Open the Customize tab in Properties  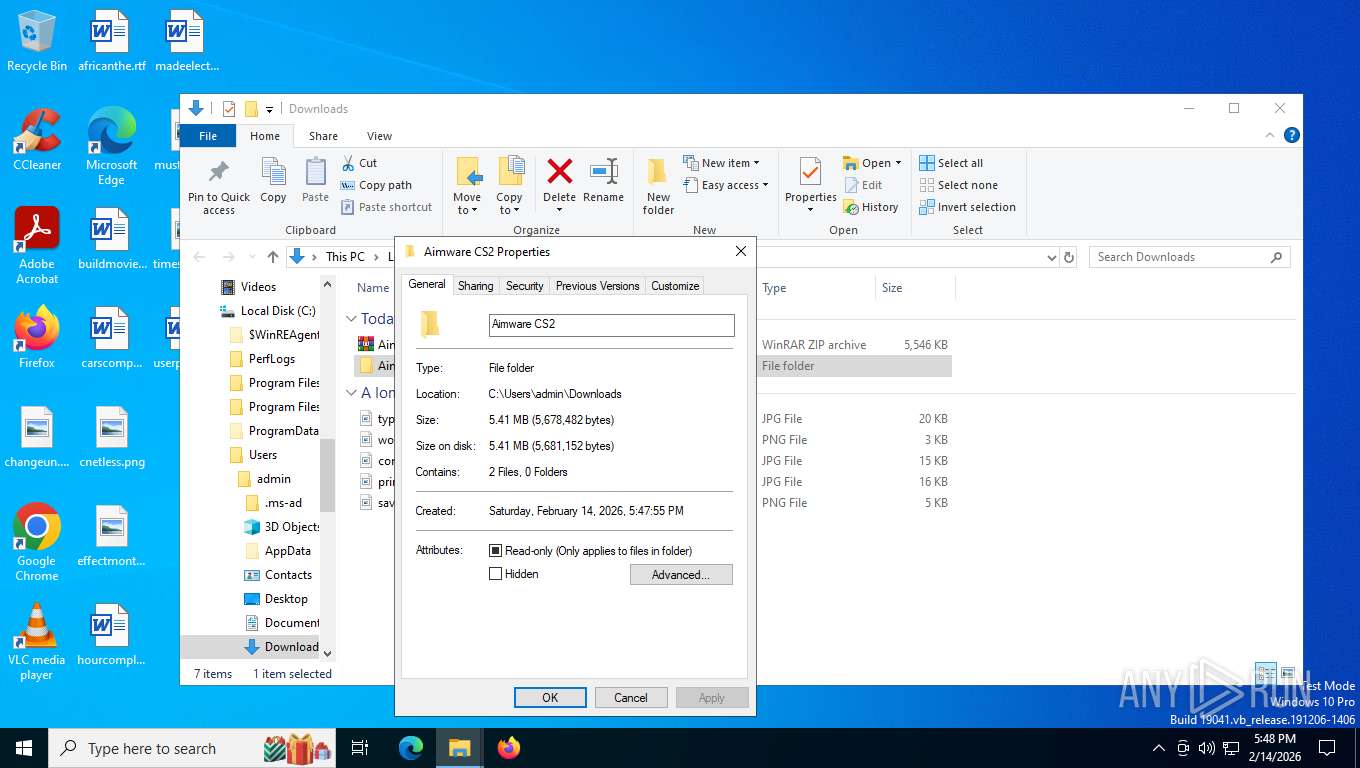[x=675, y=286]
